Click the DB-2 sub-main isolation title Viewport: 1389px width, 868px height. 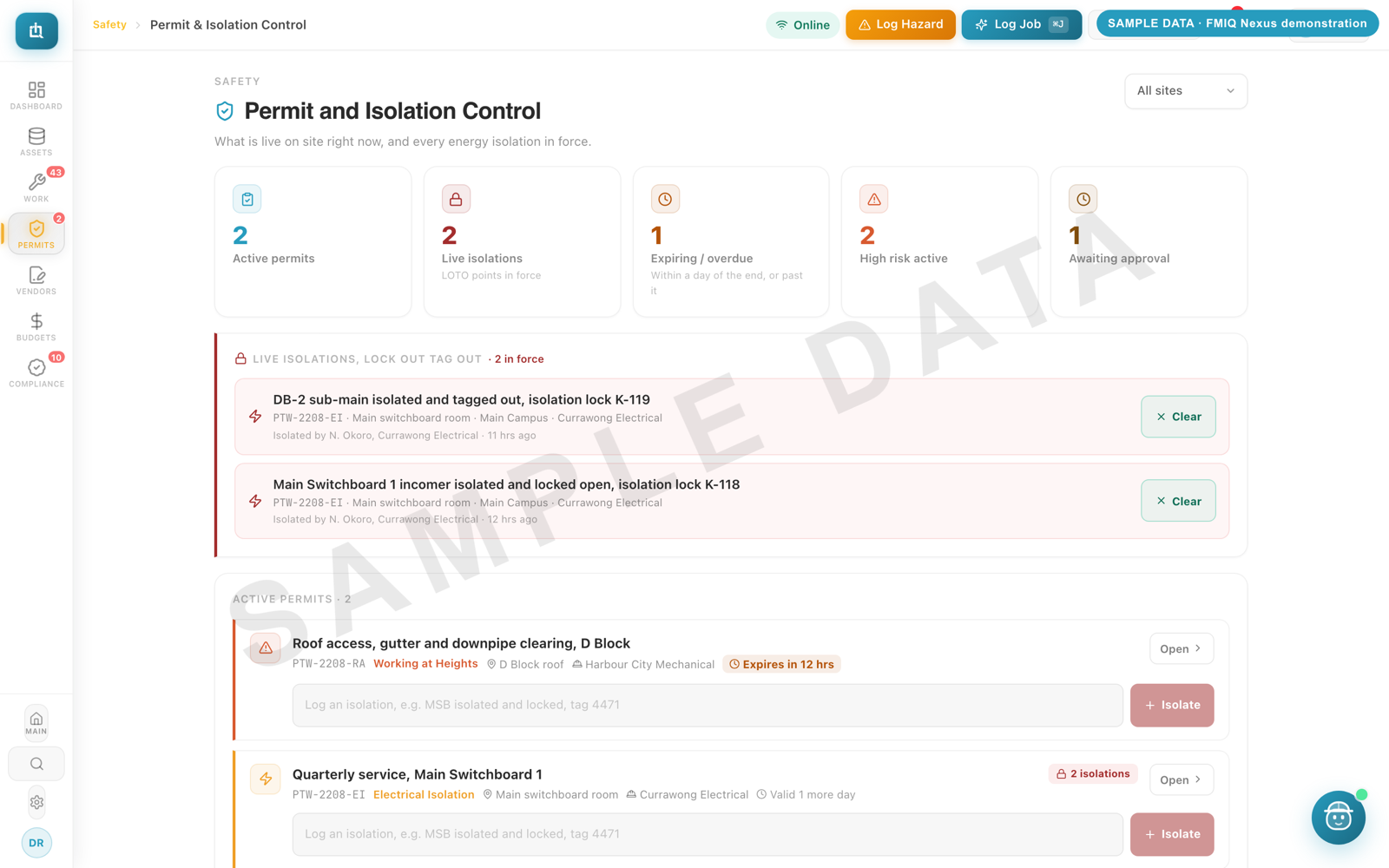point(461,400)
